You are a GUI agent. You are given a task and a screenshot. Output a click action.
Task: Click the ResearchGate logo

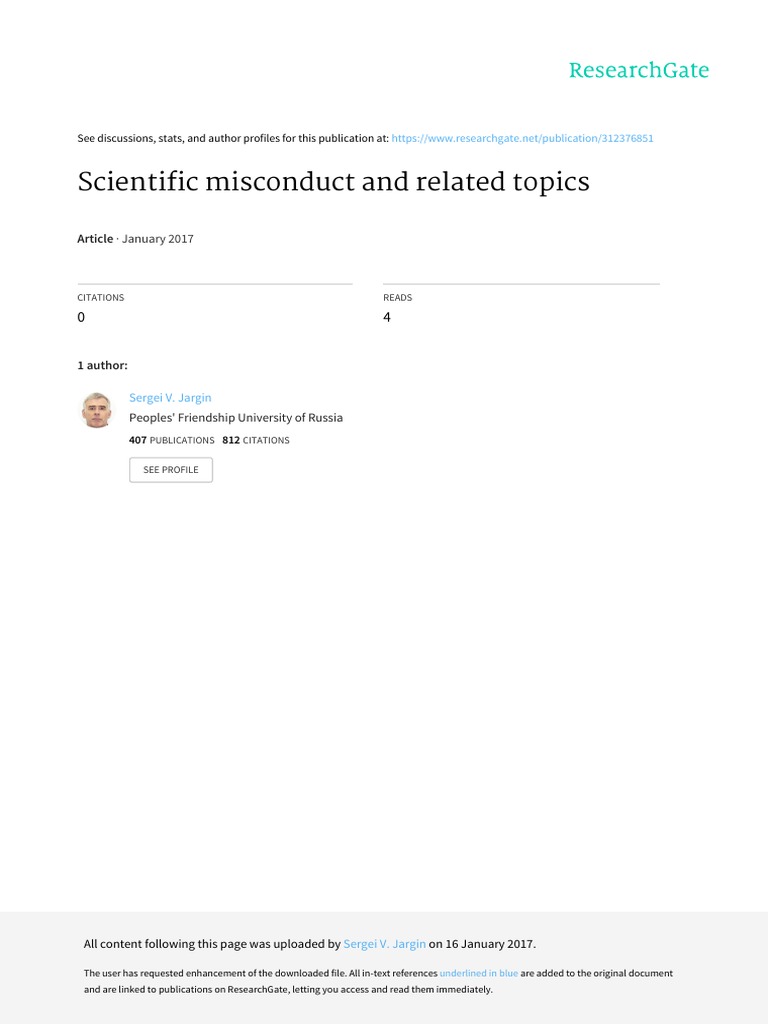click(638, 70)
